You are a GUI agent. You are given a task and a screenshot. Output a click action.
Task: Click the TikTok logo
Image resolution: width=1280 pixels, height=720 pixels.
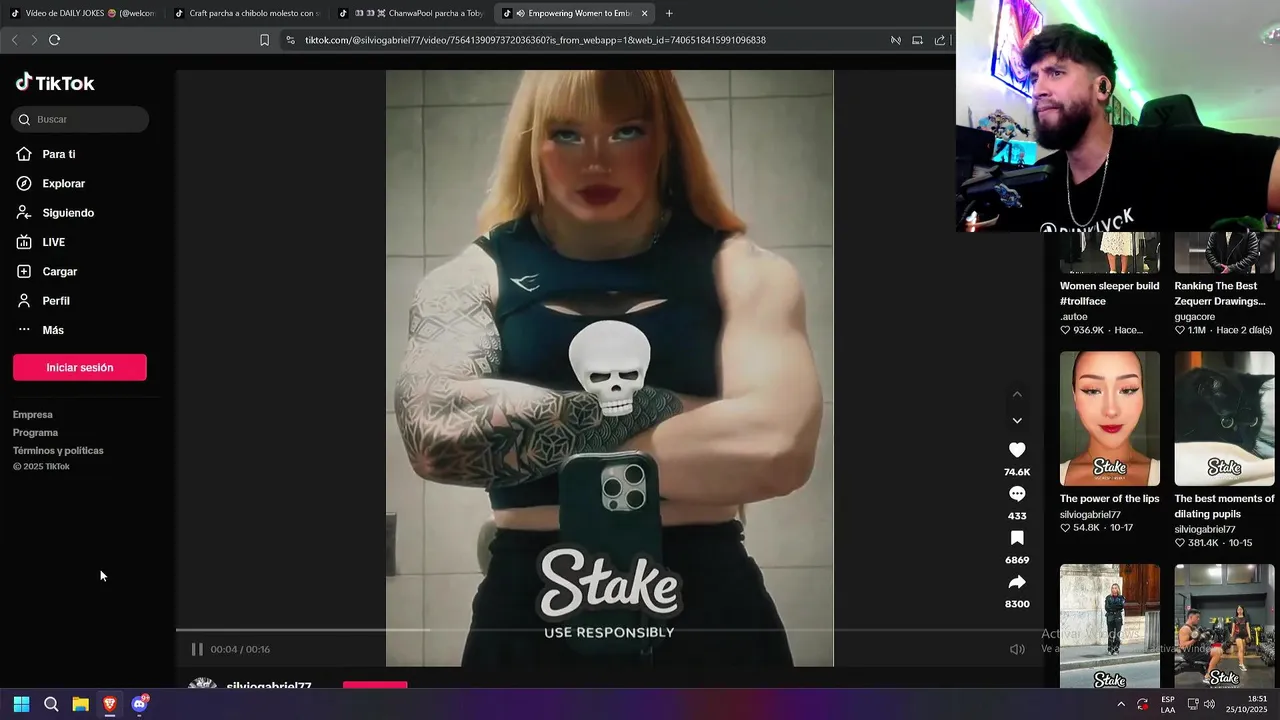click(x=55, y=83)
